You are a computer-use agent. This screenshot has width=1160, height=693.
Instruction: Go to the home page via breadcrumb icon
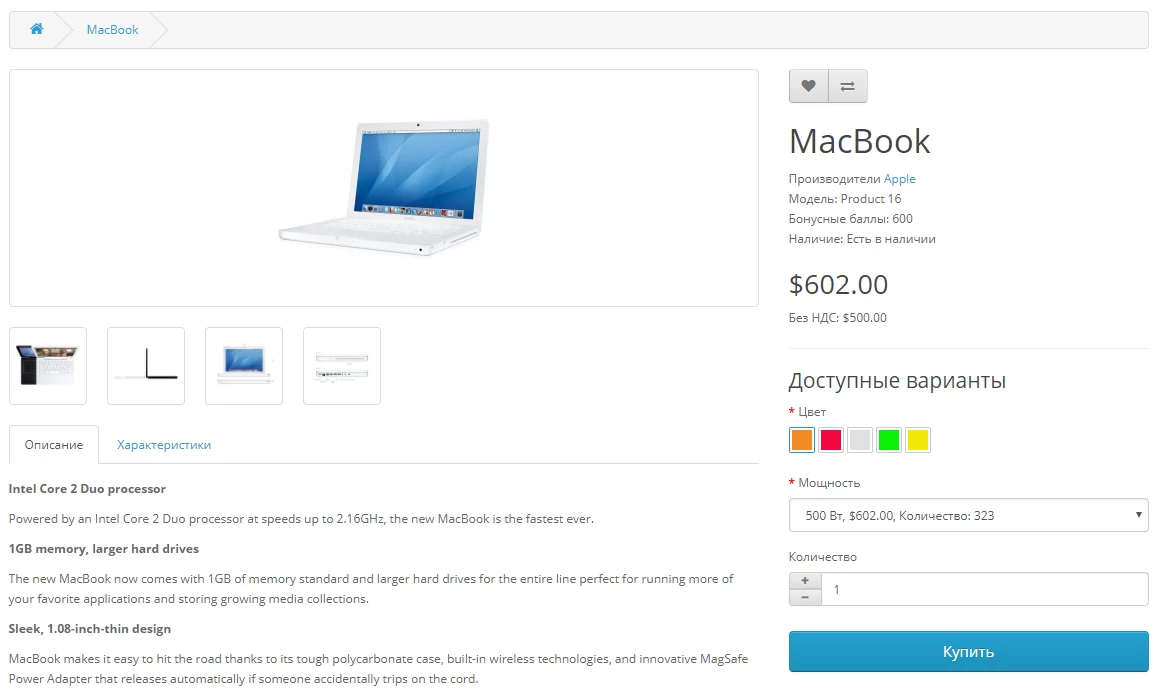click(36, 29)
